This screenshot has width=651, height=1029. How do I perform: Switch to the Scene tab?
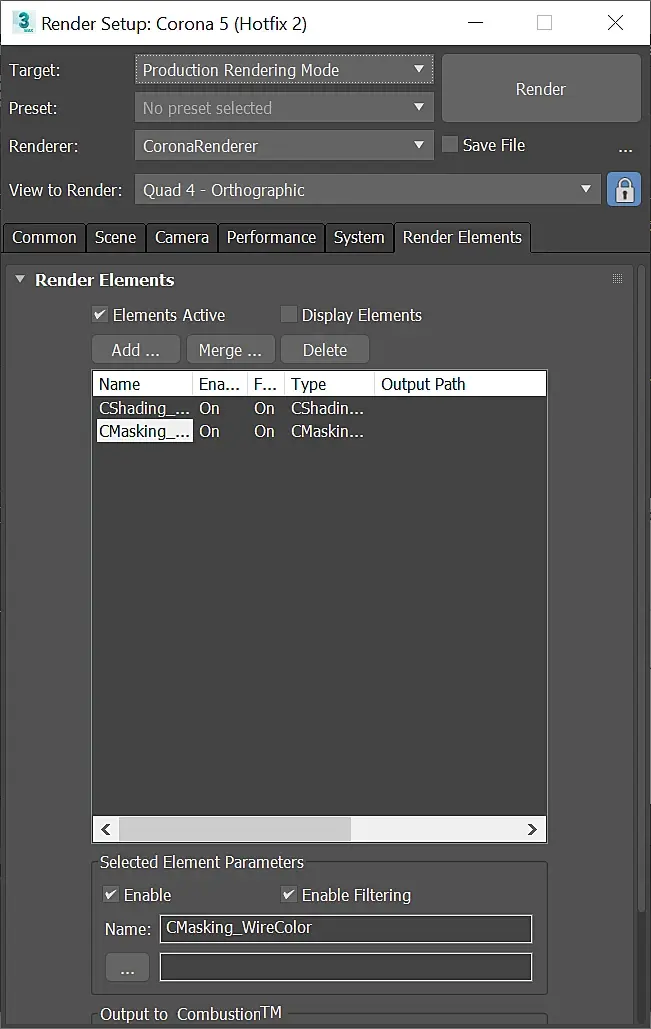tap(116, 237)
